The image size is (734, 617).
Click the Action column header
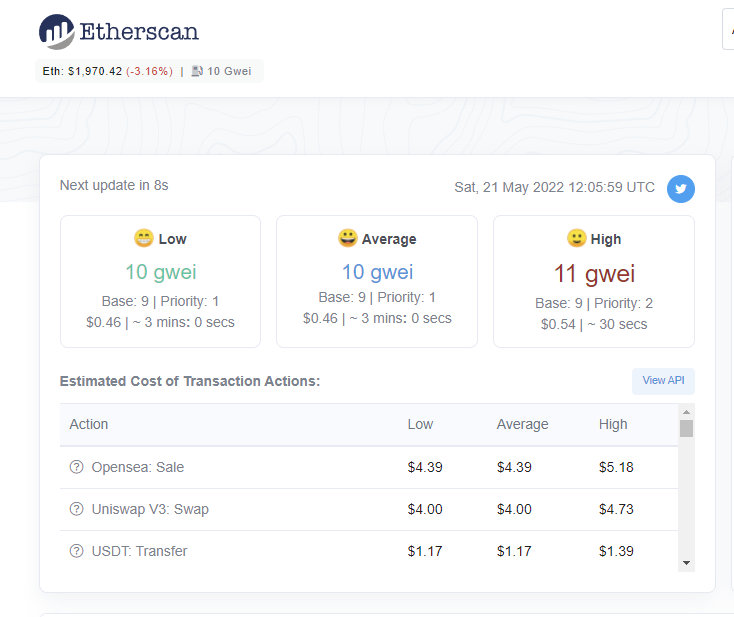(89, 424)
